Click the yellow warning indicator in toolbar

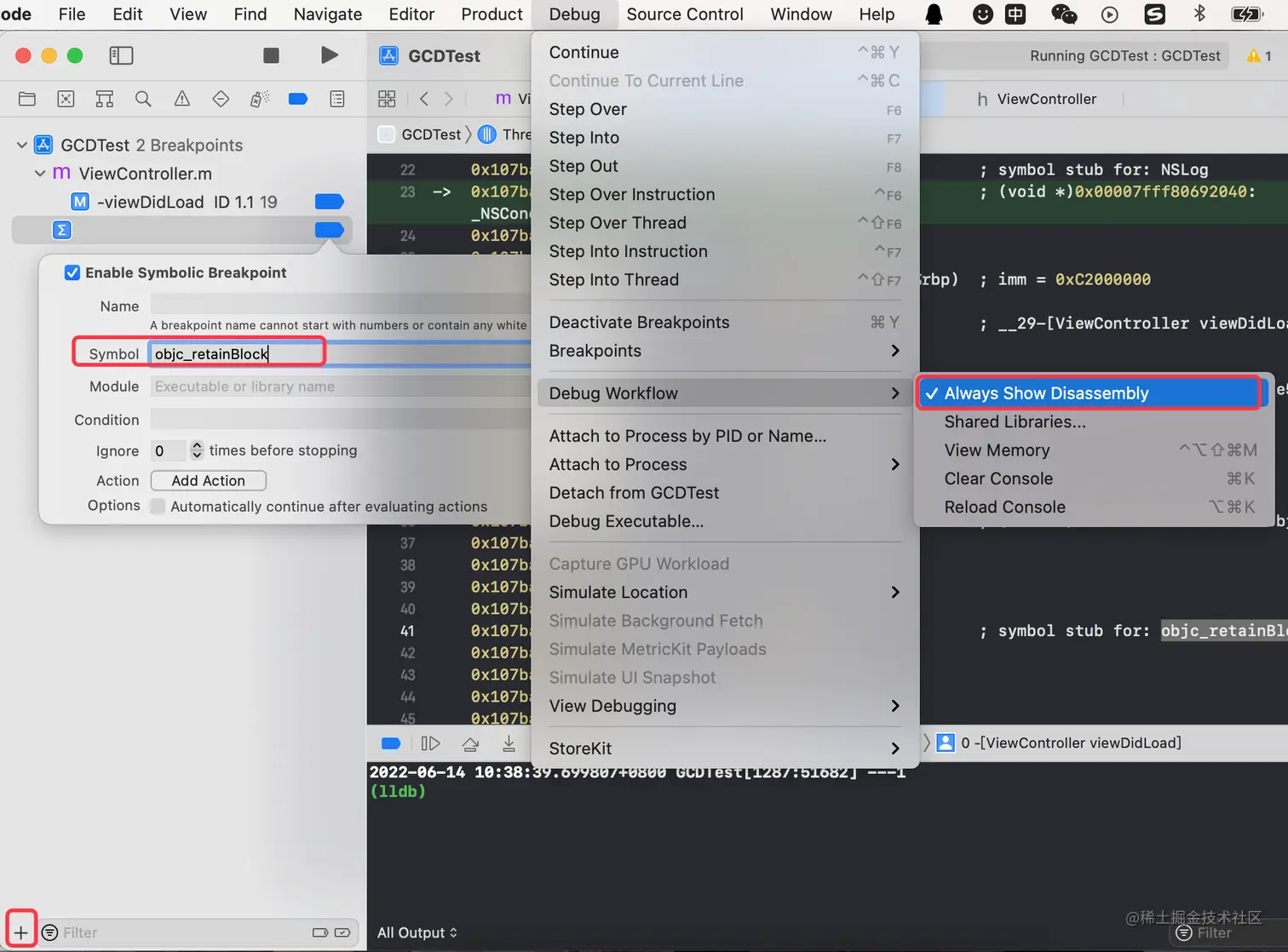[x=1259, y=56]
